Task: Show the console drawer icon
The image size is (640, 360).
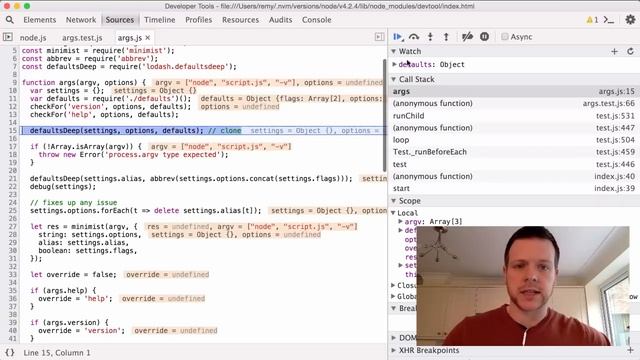Action: (609, 20)
